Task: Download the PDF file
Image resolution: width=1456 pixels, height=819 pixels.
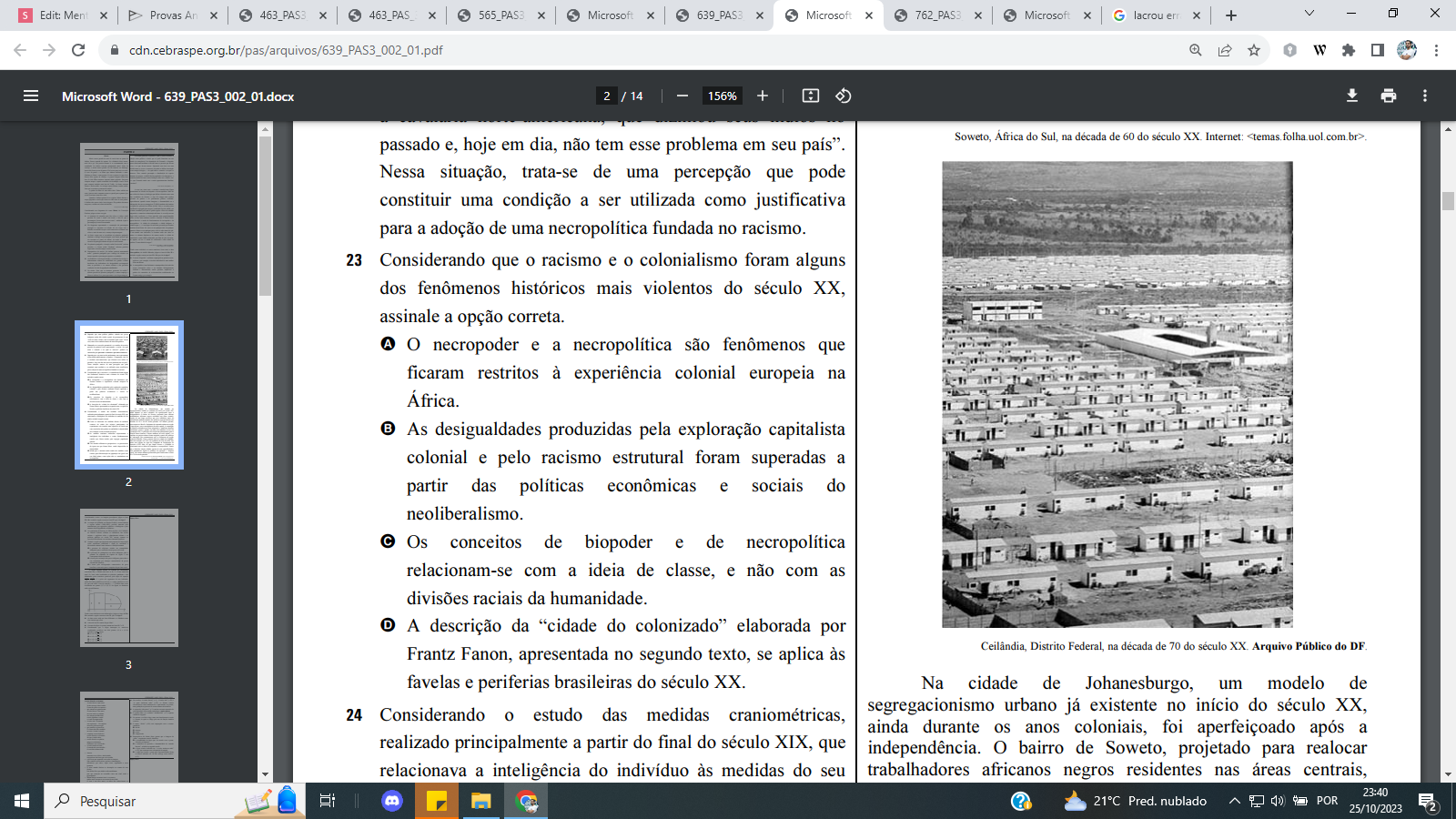Action: [x=1352, y=96]
